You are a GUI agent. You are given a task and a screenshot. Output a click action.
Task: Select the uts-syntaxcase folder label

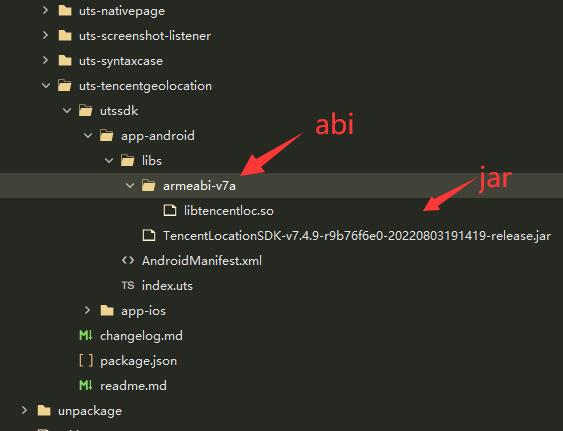pyautogui.click(x=121, y=61)
